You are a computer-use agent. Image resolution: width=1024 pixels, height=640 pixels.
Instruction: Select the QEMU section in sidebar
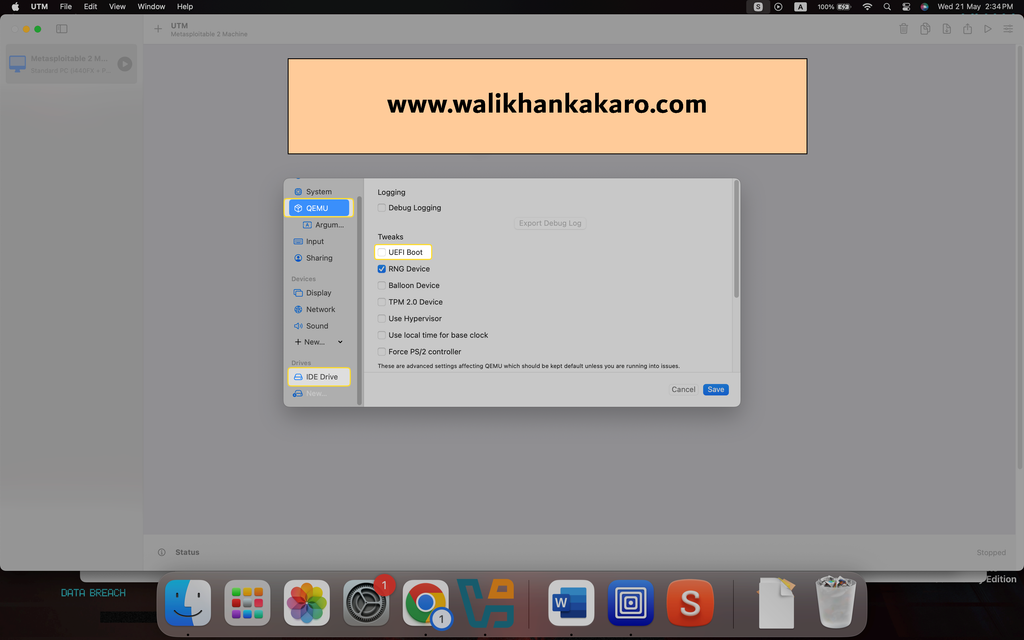coord(319,208)
